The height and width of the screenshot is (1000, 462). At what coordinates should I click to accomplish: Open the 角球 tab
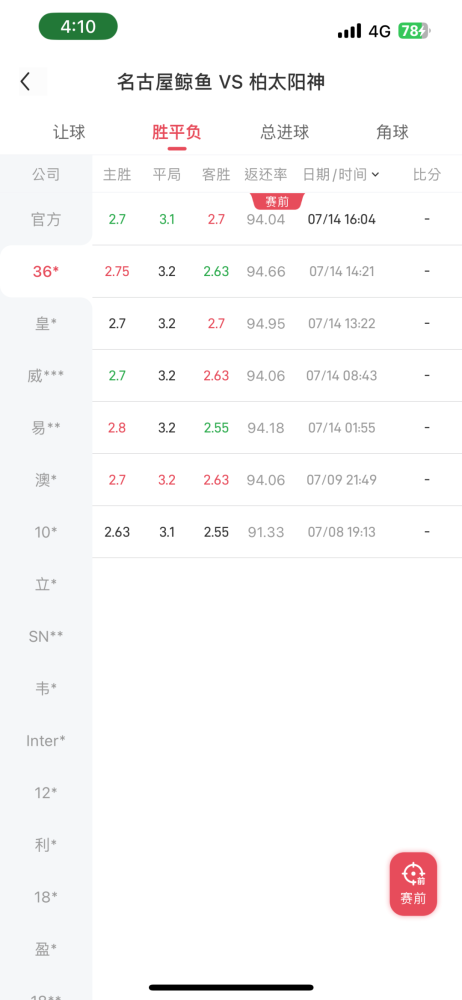tap(392, 132)
